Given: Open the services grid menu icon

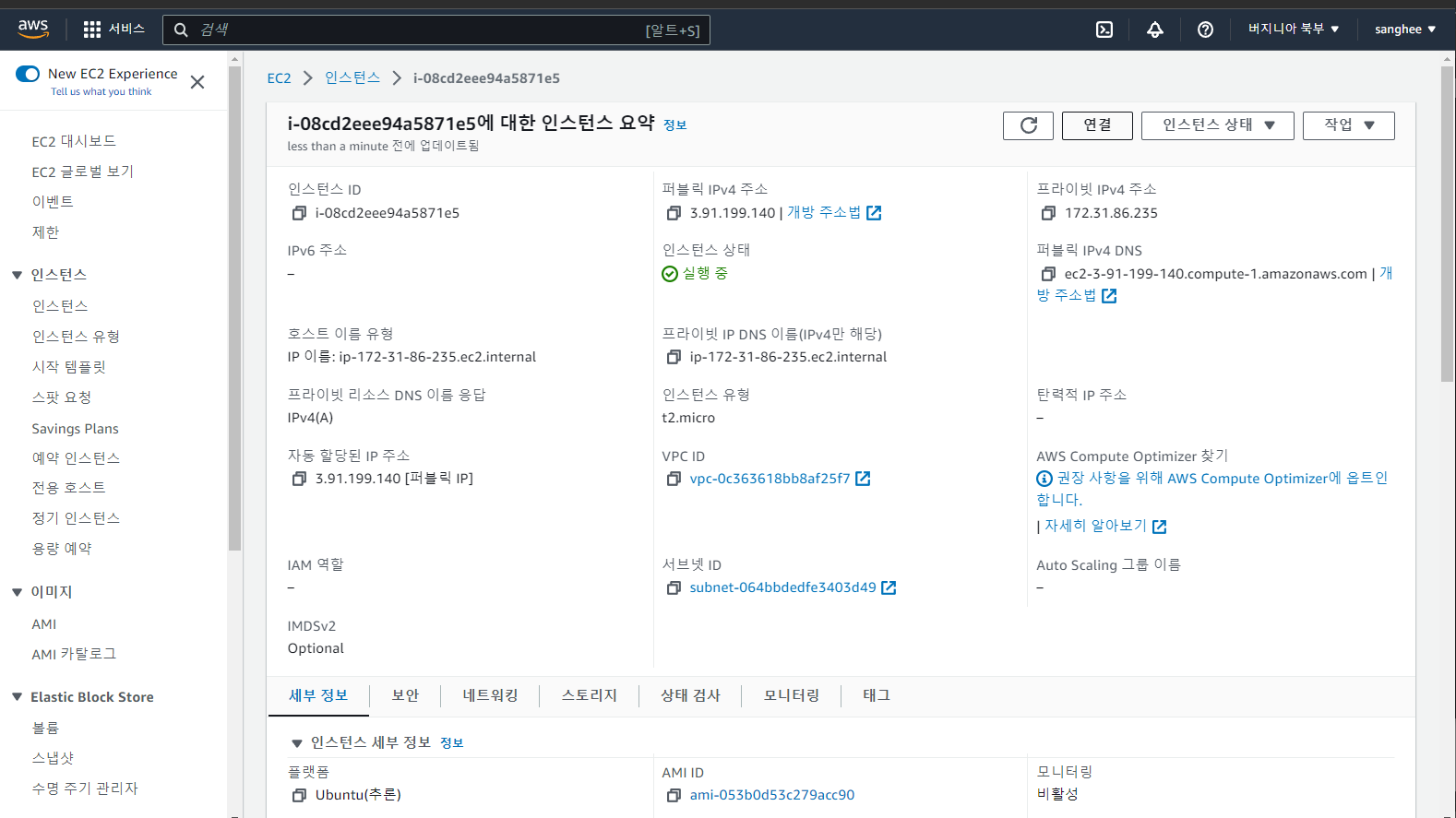Looking at the screenshot, I should 92,30.
